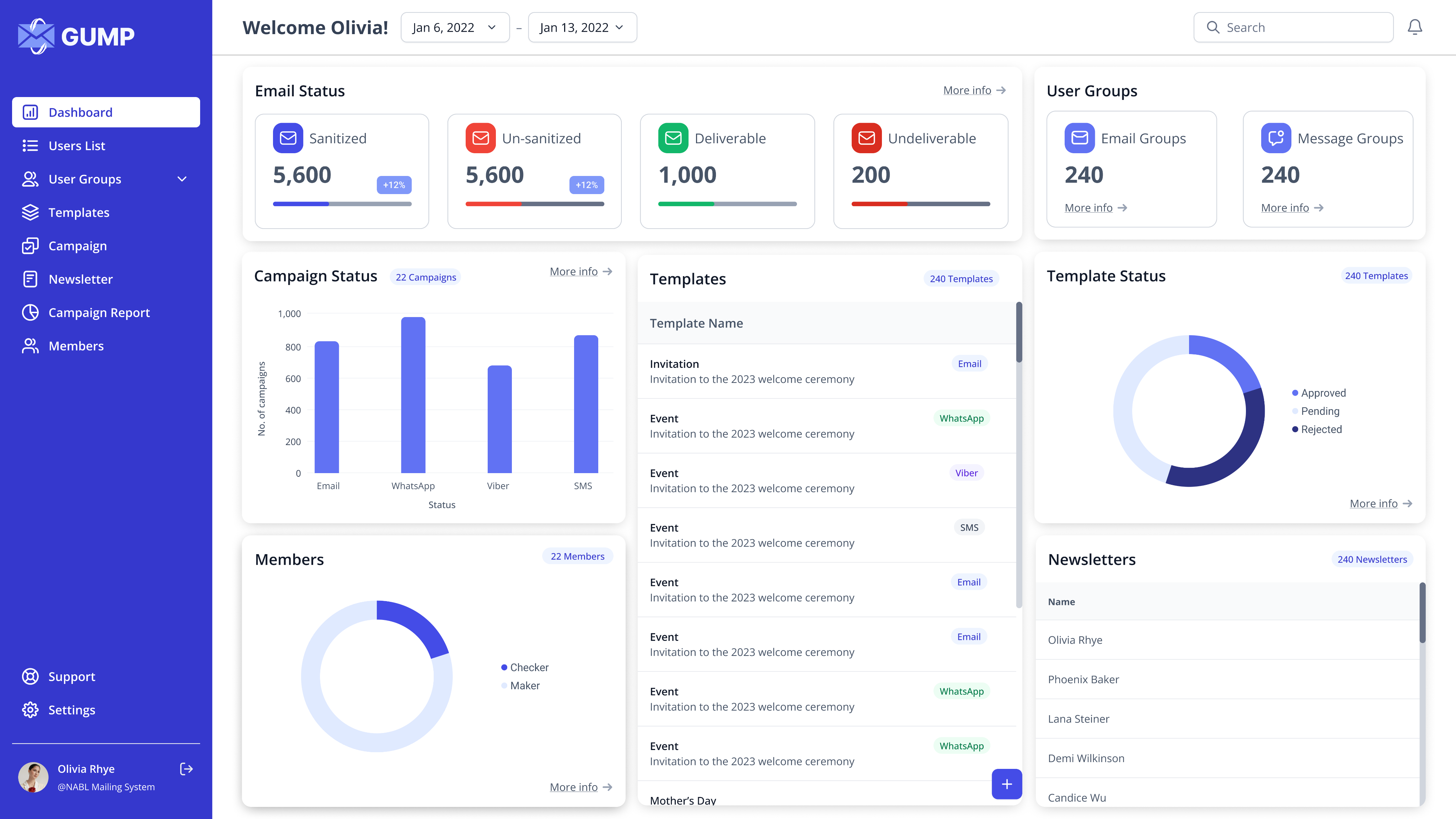Click the Campaign sidebar icon

30,246
